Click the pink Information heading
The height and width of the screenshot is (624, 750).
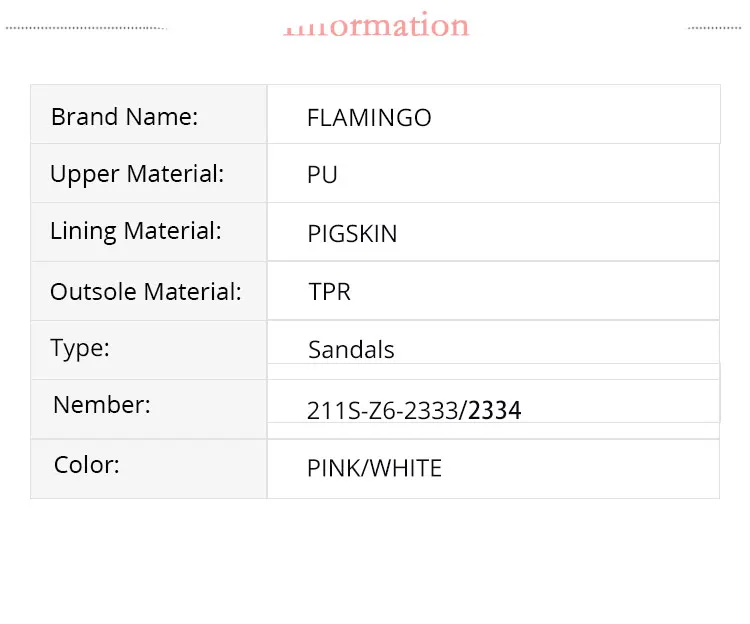(x=377, y=25)
